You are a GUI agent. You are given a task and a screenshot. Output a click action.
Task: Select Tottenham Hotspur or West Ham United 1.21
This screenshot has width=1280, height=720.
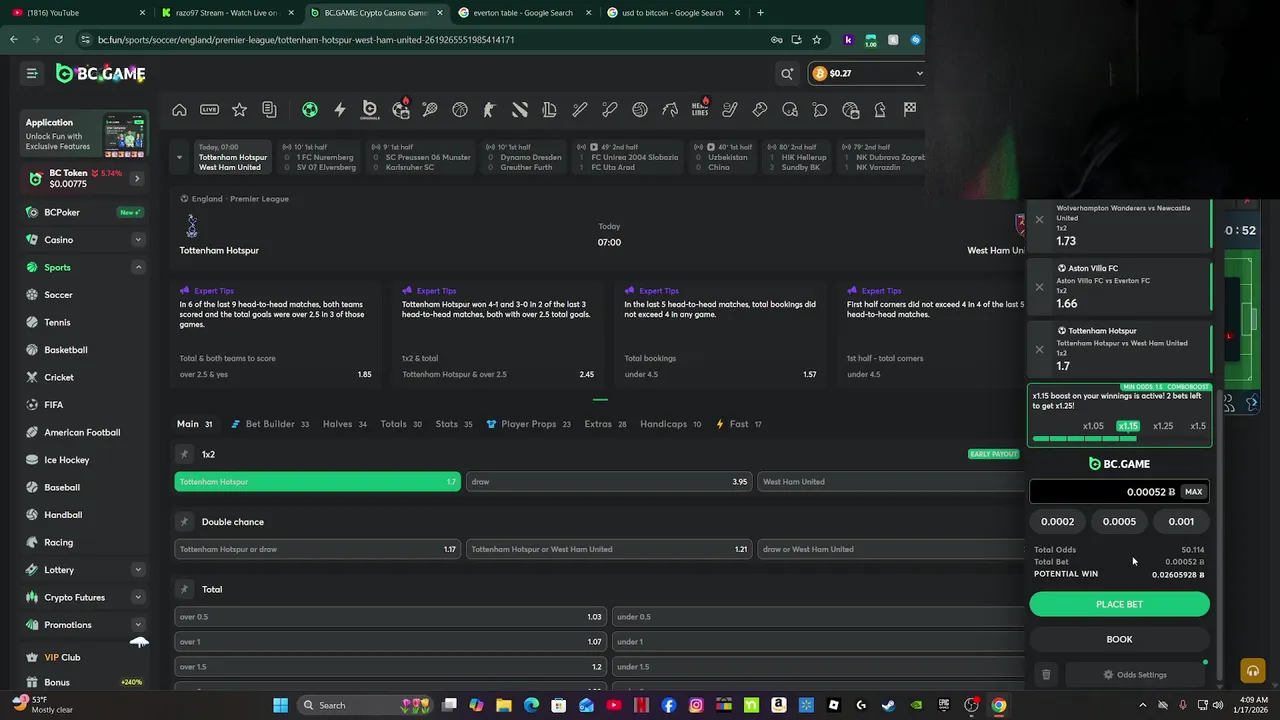pos(609,549)
